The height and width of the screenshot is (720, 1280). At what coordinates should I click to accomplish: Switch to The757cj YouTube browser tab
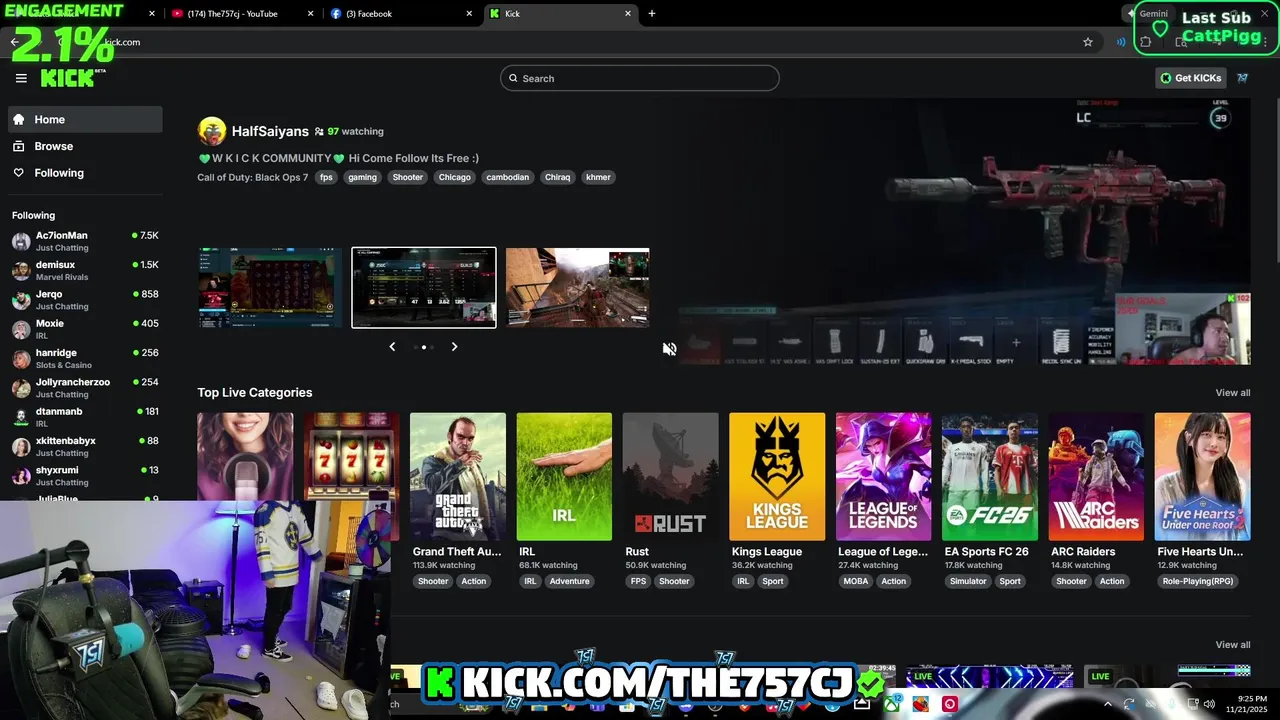tap(240, 14)
